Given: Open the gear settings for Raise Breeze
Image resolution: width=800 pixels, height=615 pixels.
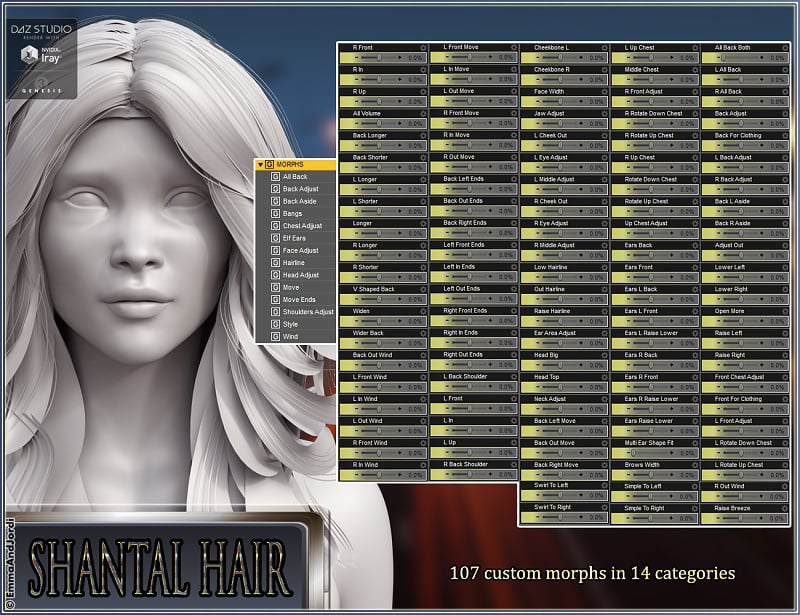Looking at the screenshot, I should pos(785,508).
